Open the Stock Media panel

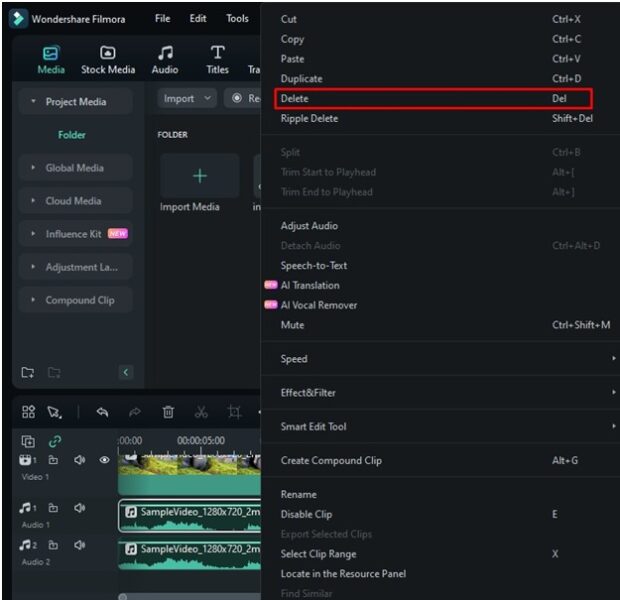pyautogui.click(x=108, y=59)
